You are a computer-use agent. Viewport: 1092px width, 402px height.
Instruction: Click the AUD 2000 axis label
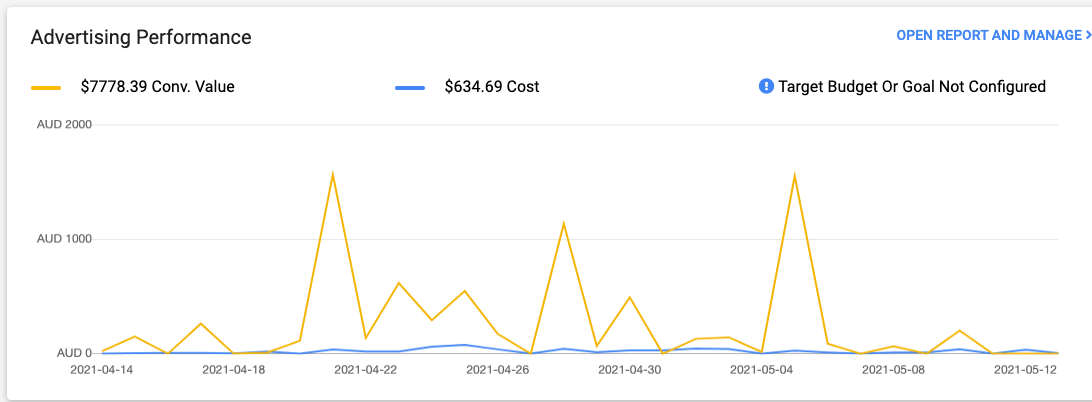coord(64,125)
